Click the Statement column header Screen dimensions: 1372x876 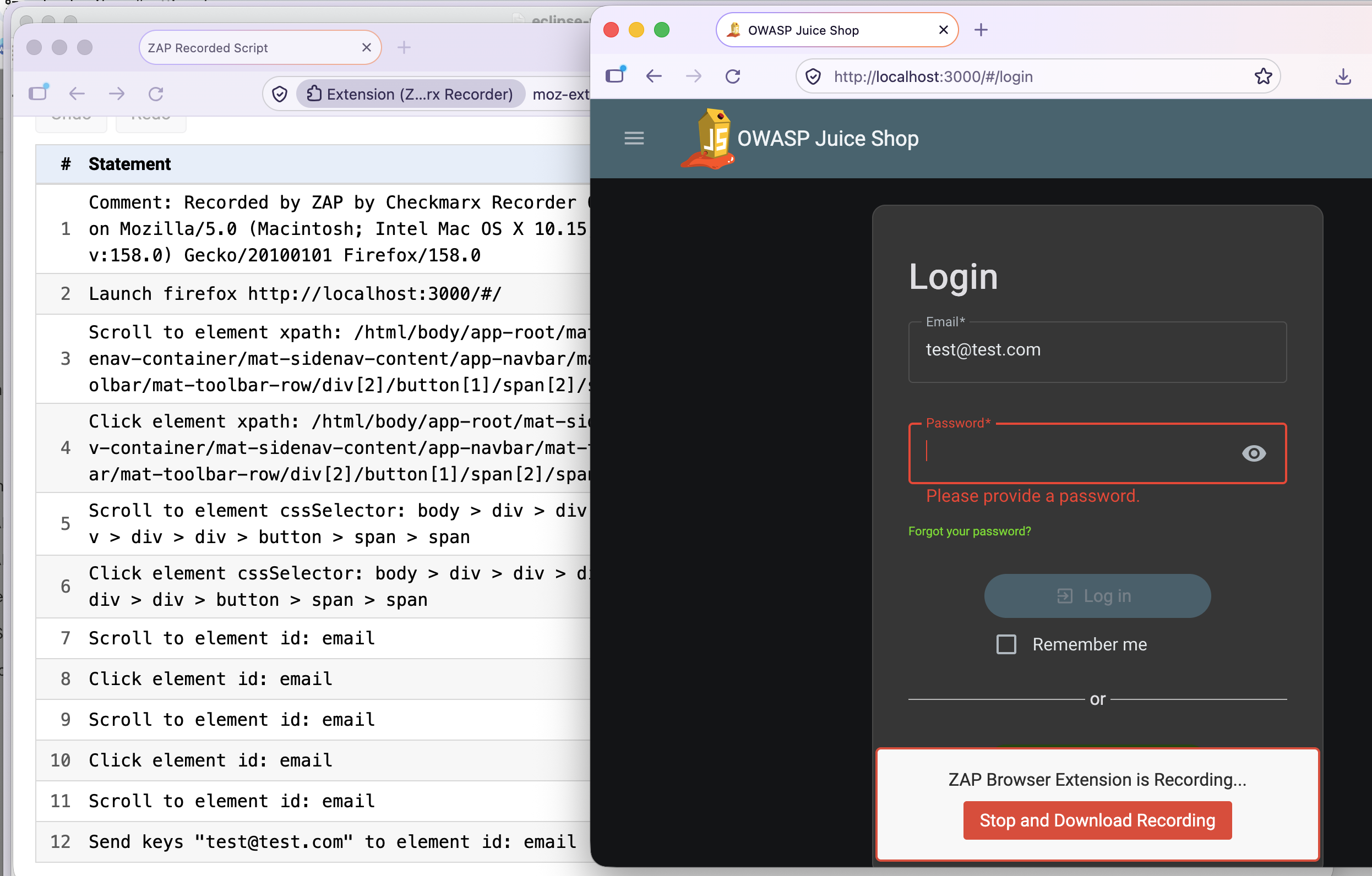click(x=129, y=164)
